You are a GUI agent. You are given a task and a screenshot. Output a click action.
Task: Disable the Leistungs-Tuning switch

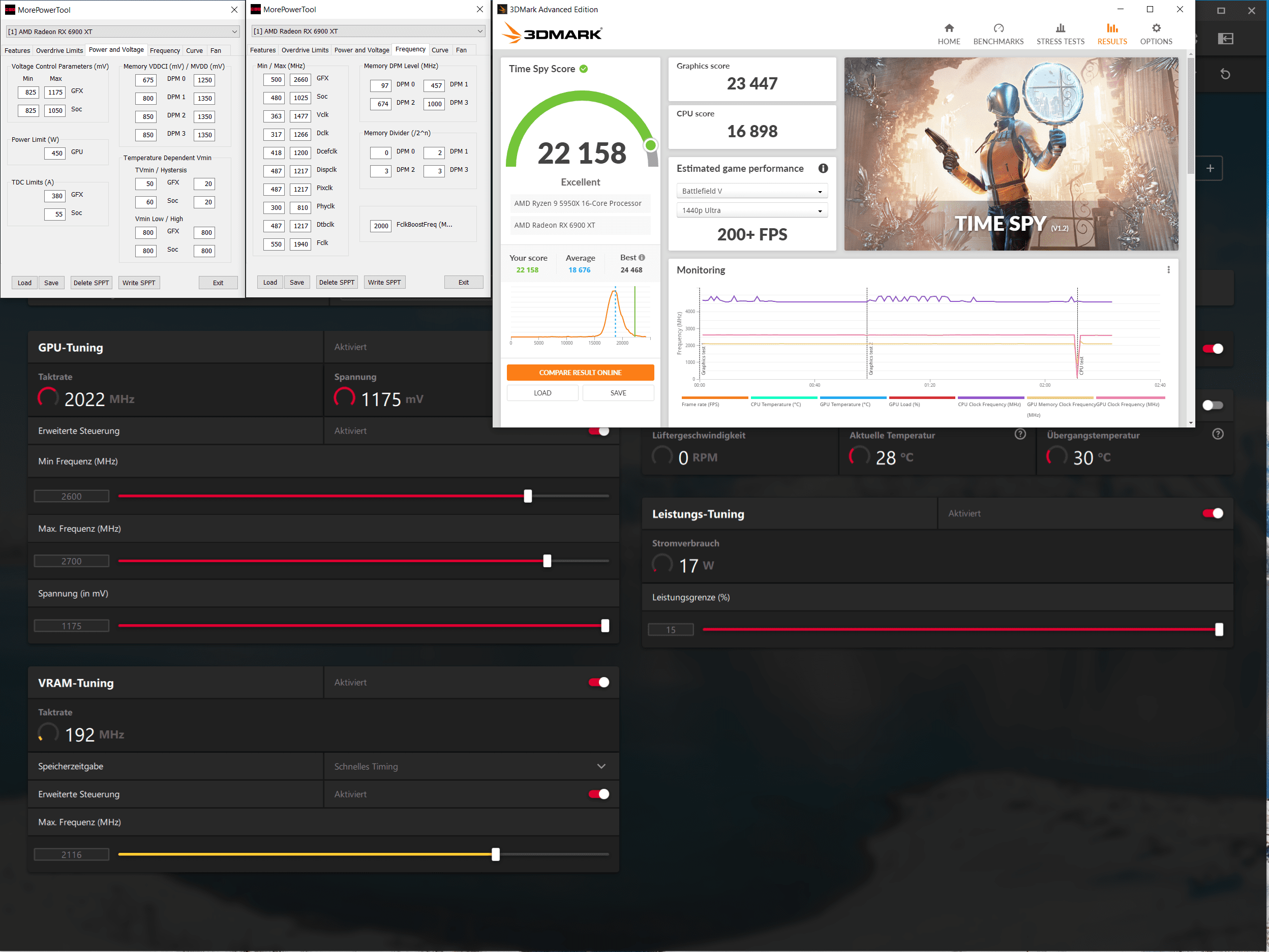(1212, 513)
